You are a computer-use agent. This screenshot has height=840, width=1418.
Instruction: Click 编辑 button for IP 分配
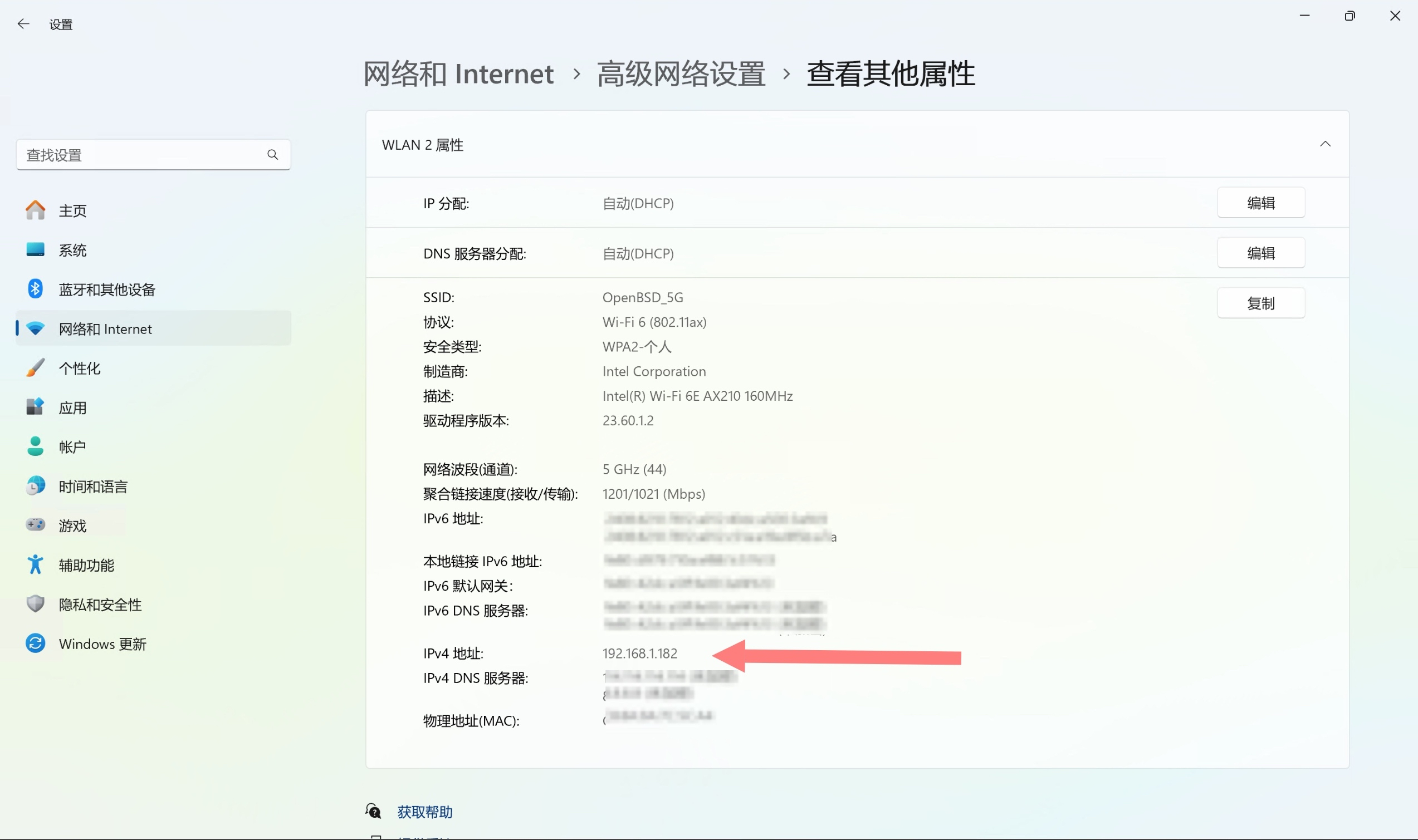[1260, 203]
